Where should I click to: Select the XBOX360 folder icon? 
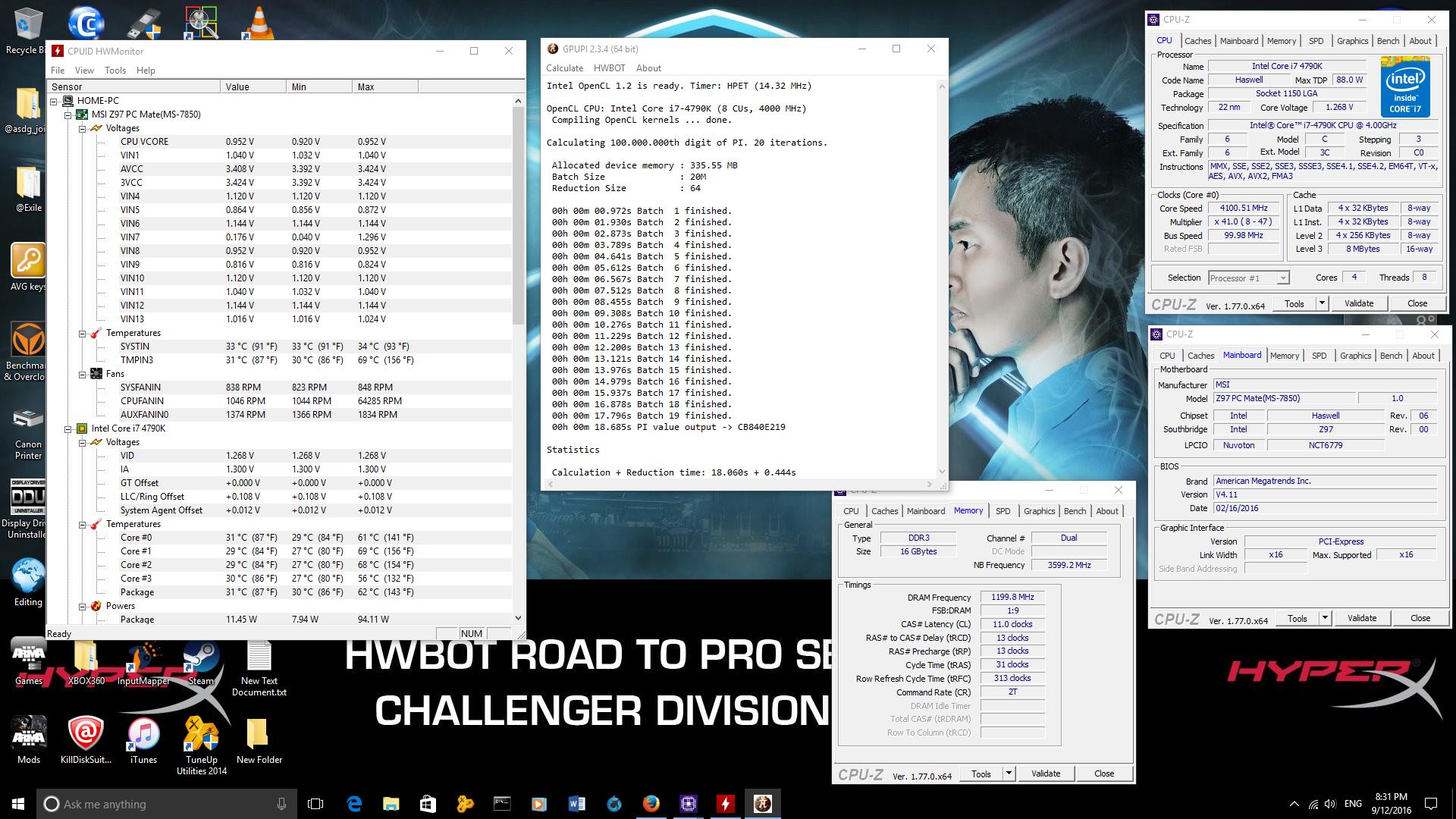86,663
